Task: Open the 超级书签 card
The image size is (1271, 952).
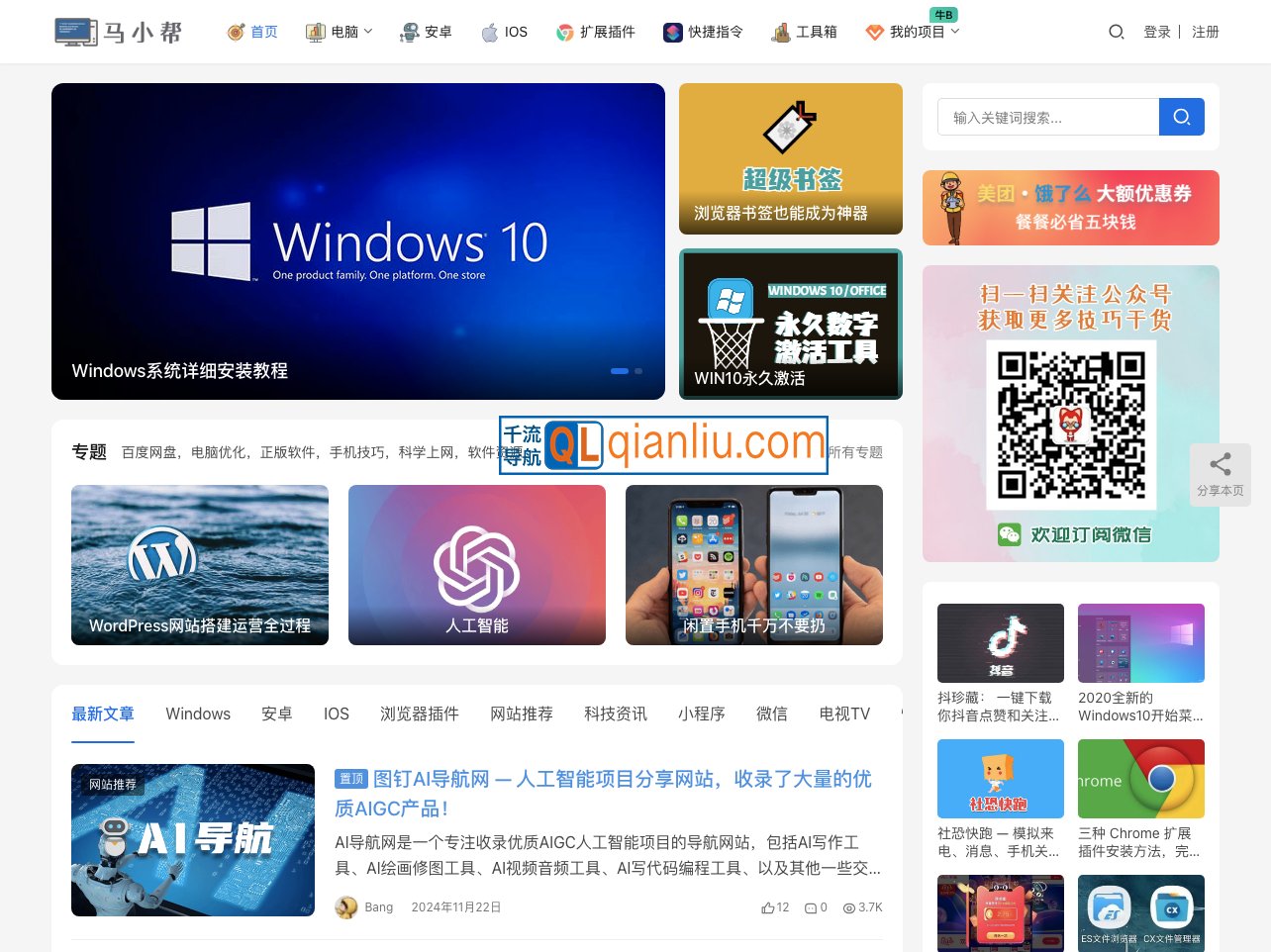Action: 790,158
